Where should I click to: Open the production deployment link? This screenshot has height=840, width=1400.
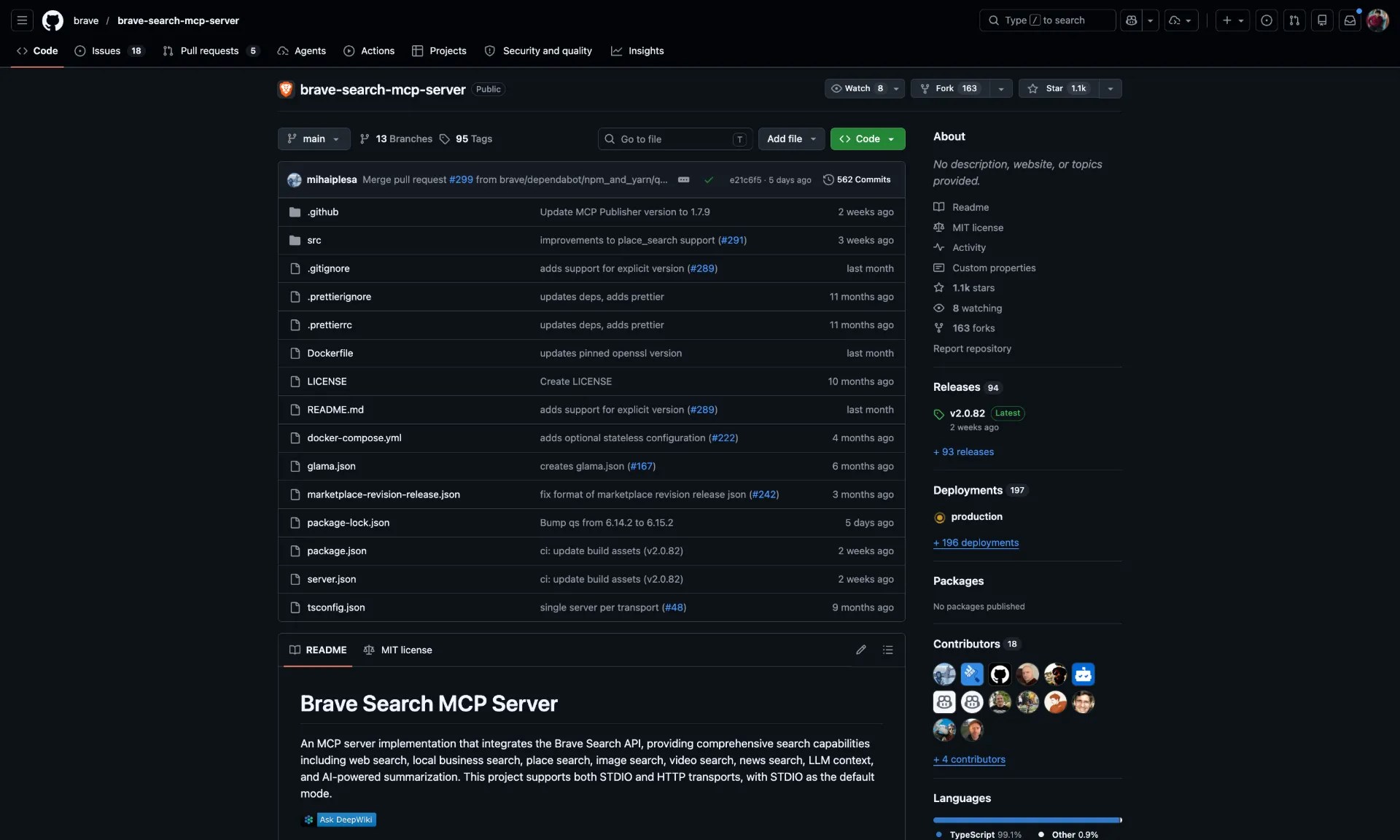976,517
